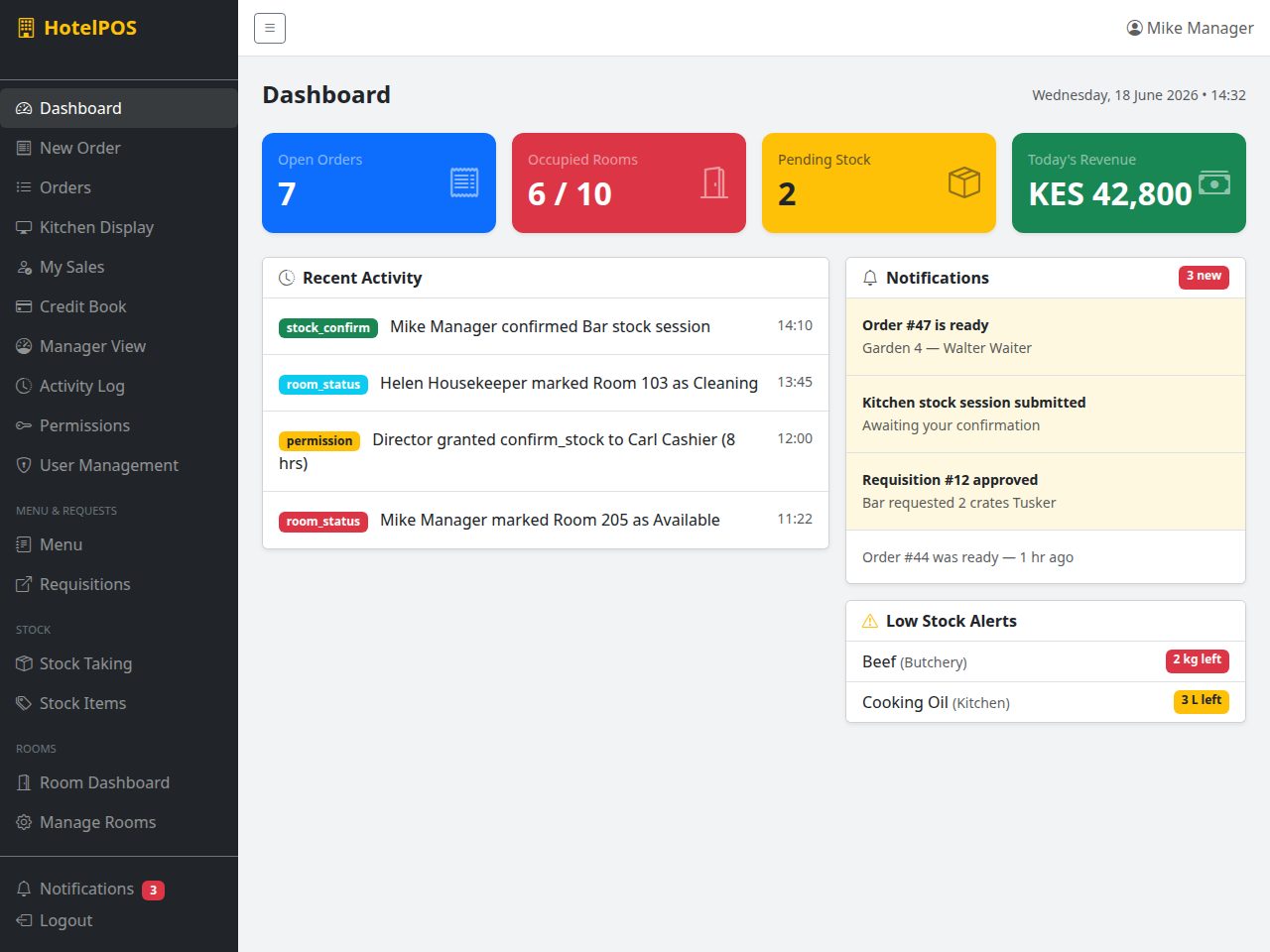Click the Pending Stock yellow card

(x=879, y=182)
